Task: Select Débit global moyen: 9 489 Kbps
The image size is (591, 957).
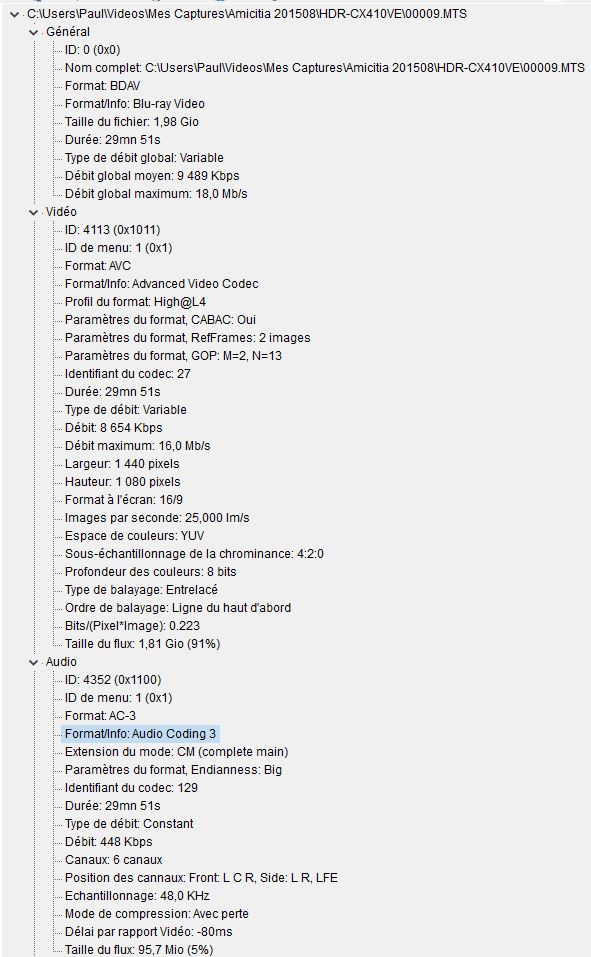Action: click(152, 176)
